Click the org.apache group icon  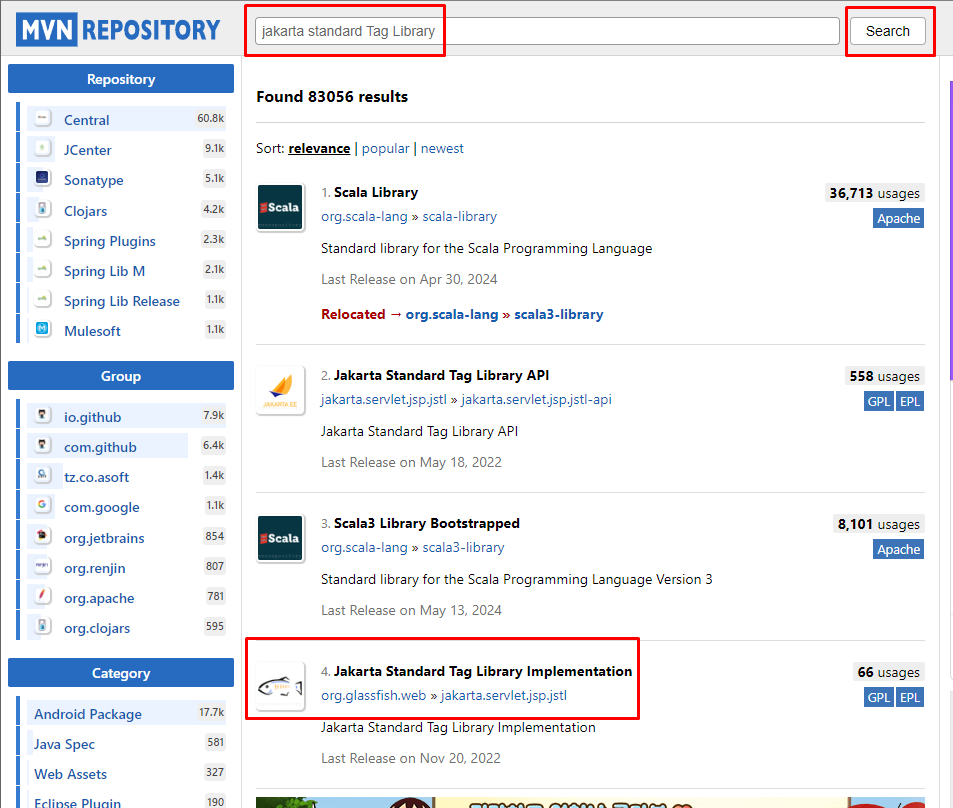click(42, 595)
